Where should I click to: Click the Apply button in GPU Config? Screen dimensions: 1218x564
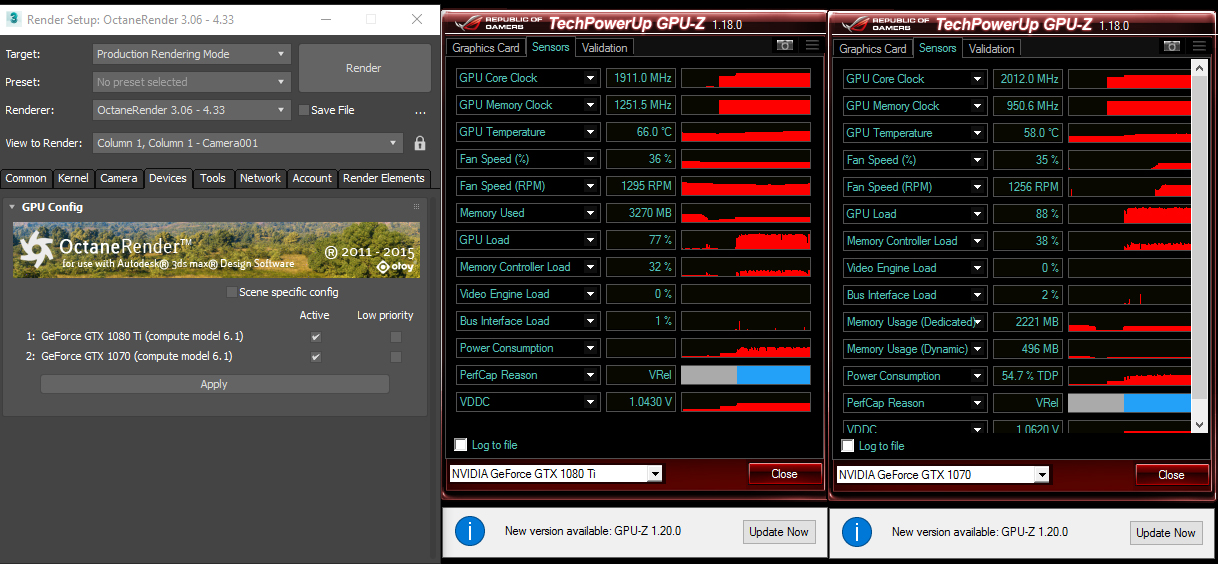pyautogui.click(x=214, y=384)
